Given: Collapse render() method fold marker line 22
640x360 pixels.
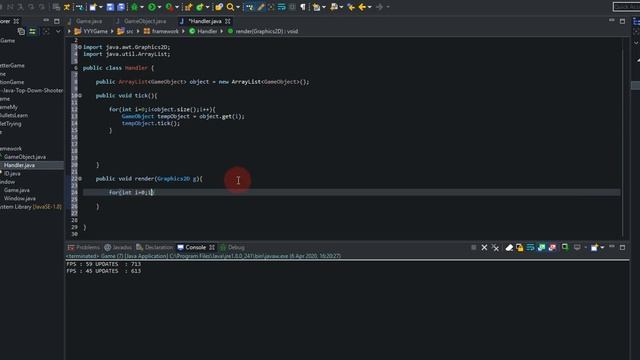Looking at the screenshot, I should point(80,179).
